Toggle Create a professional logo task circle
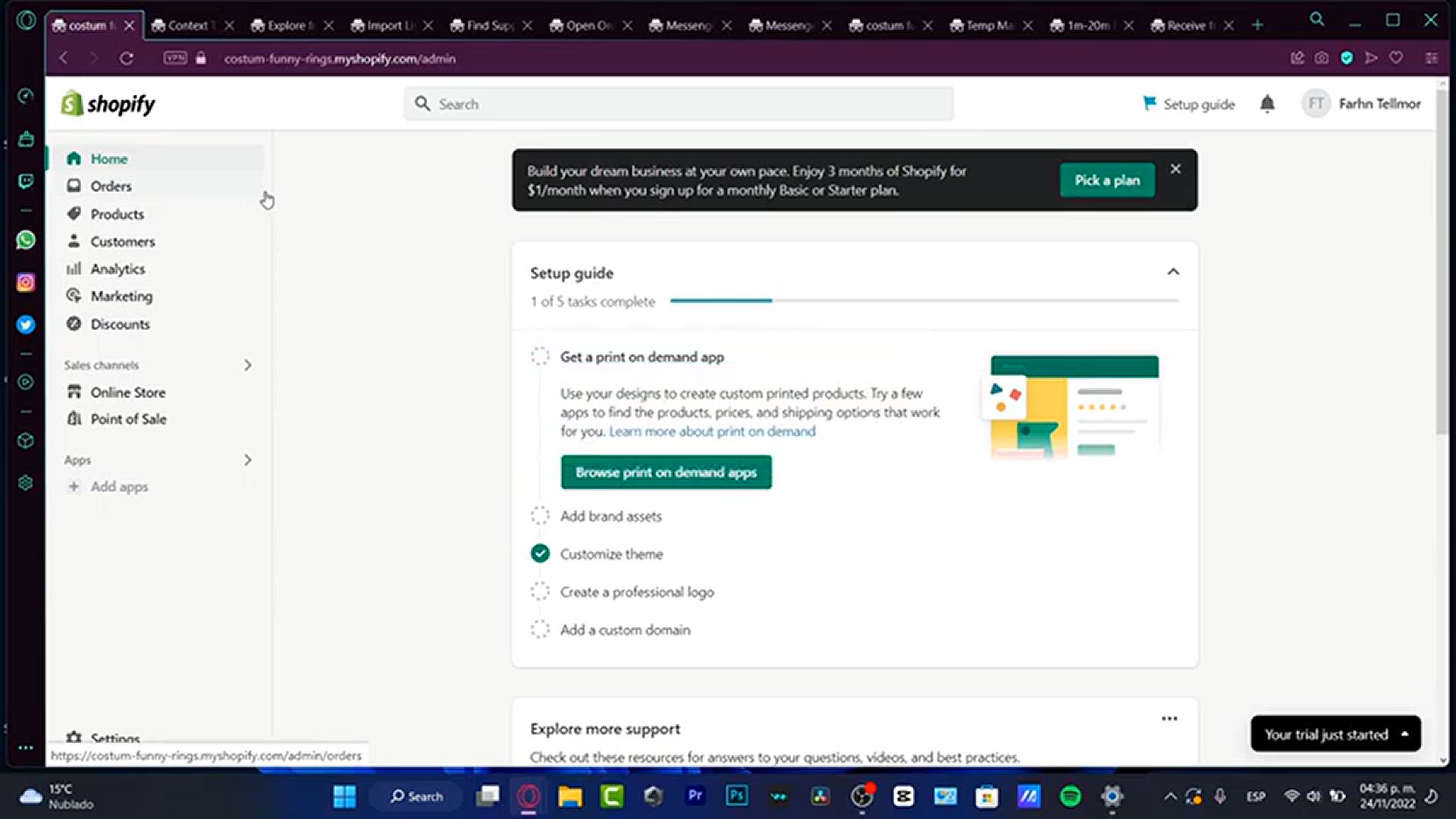Viewport: 1456px width, 819px height. (x=540, y=592)
